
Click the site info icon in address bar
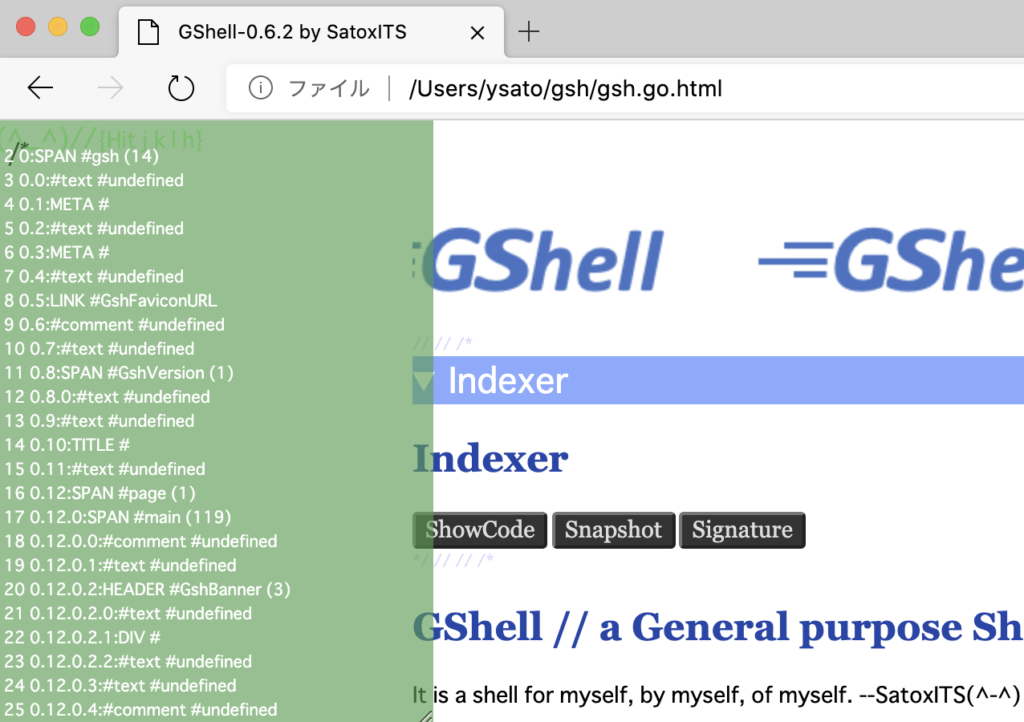click(260, 89)
